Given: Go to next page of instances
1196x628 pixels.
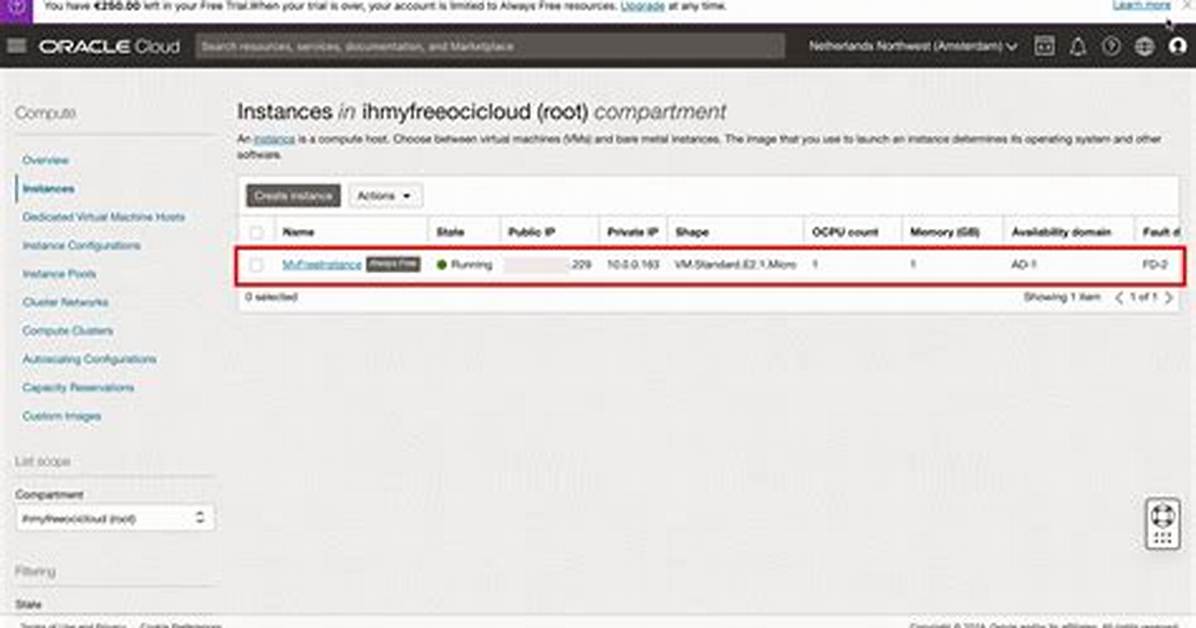Looking at the screenshot, I should [1169, 297].
